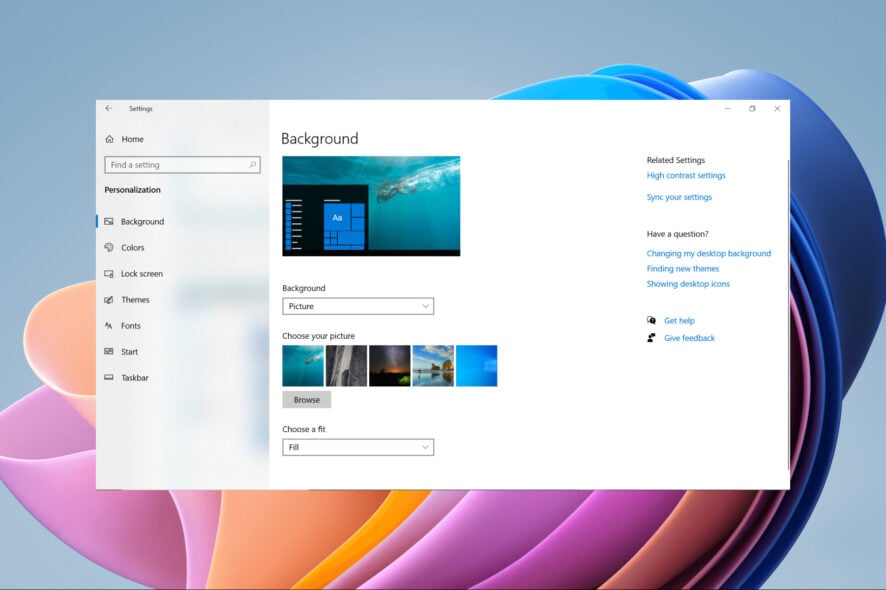
Task: Click the Browse button
Action: 307,400
